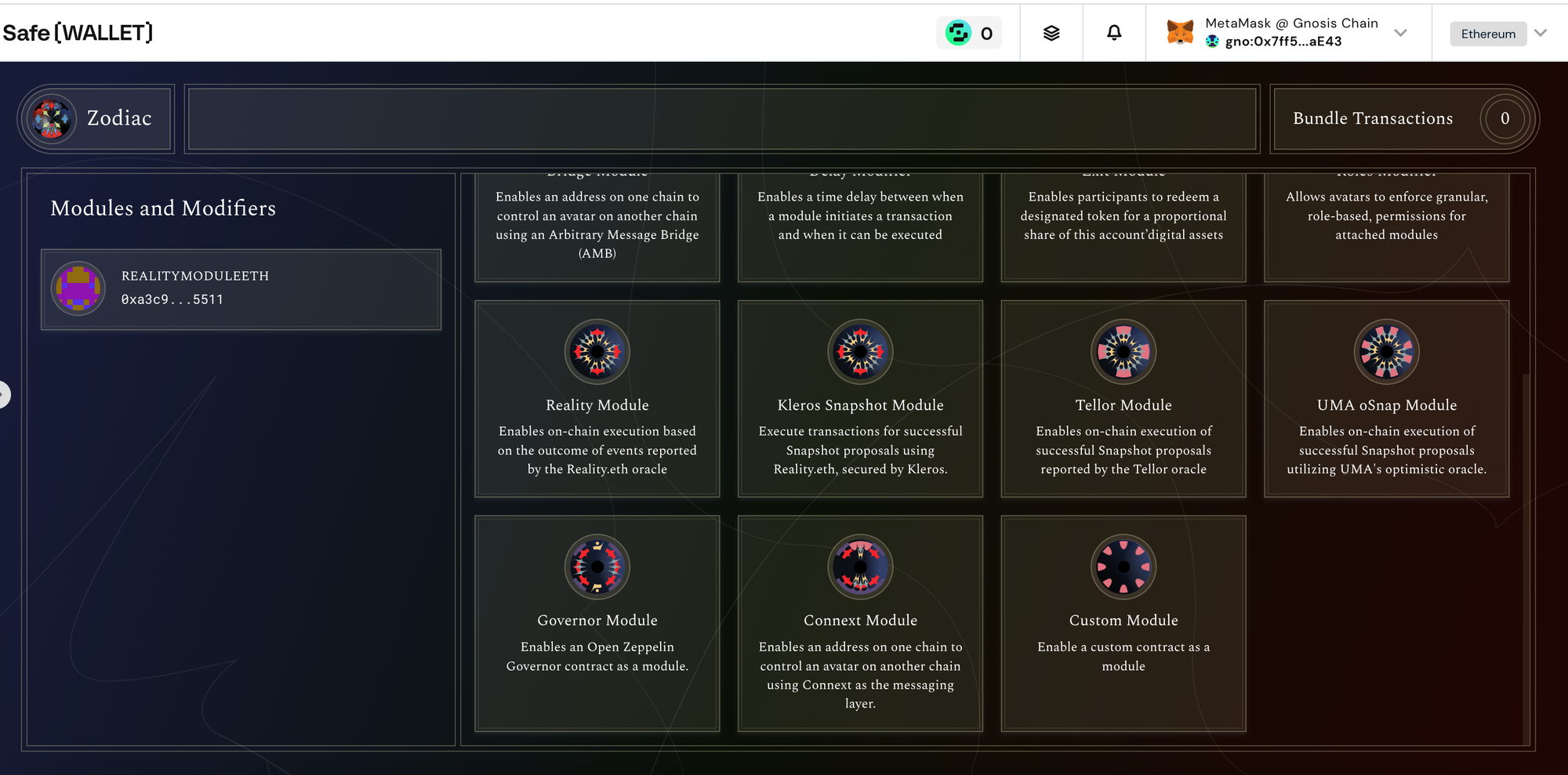Open the Reality Module card icon
The width and height of the screenshot is (1568, 775).
(597, 352)
